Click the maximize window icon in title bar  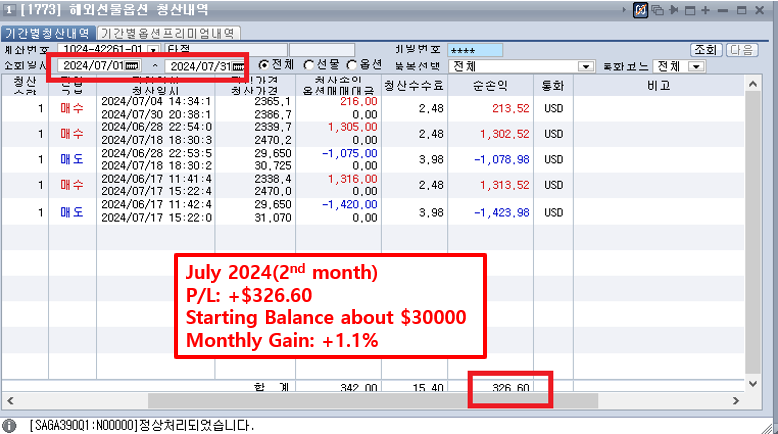pyautogui.click(x=742, y=10)
